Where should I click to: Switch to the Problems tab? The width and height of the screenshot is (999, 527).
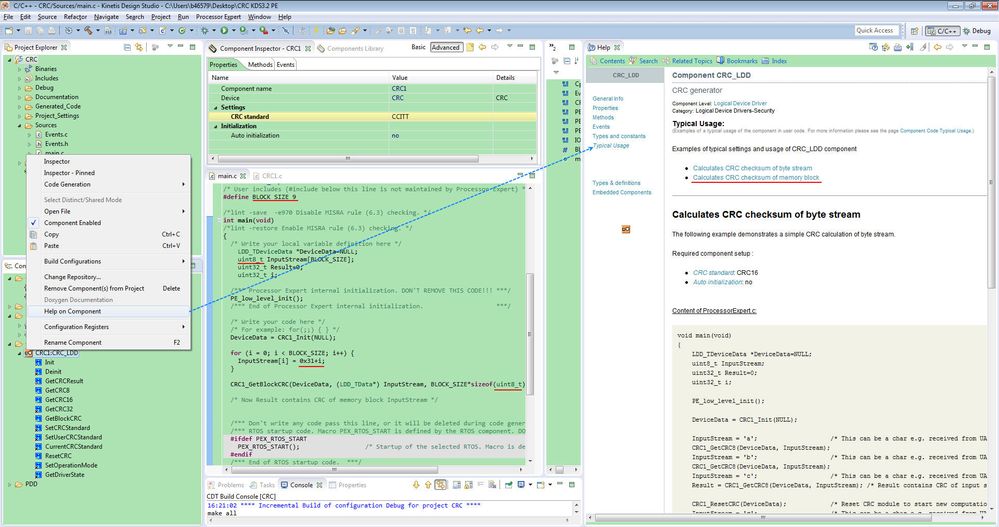tap(224, 485)
